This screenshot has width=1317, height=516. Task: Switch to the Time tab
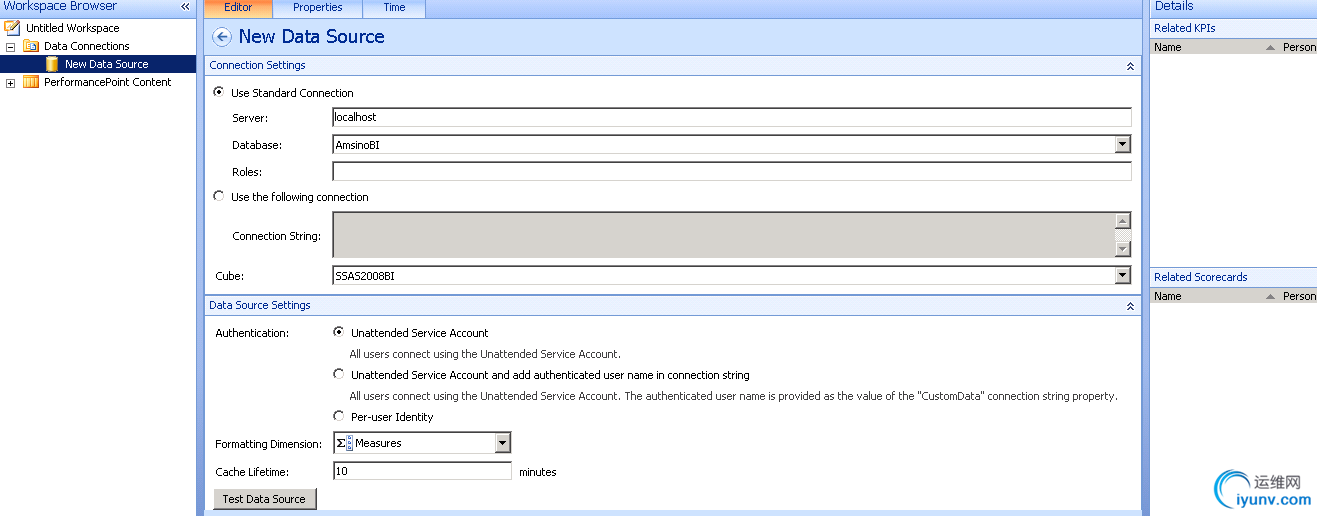coord(395,8)
